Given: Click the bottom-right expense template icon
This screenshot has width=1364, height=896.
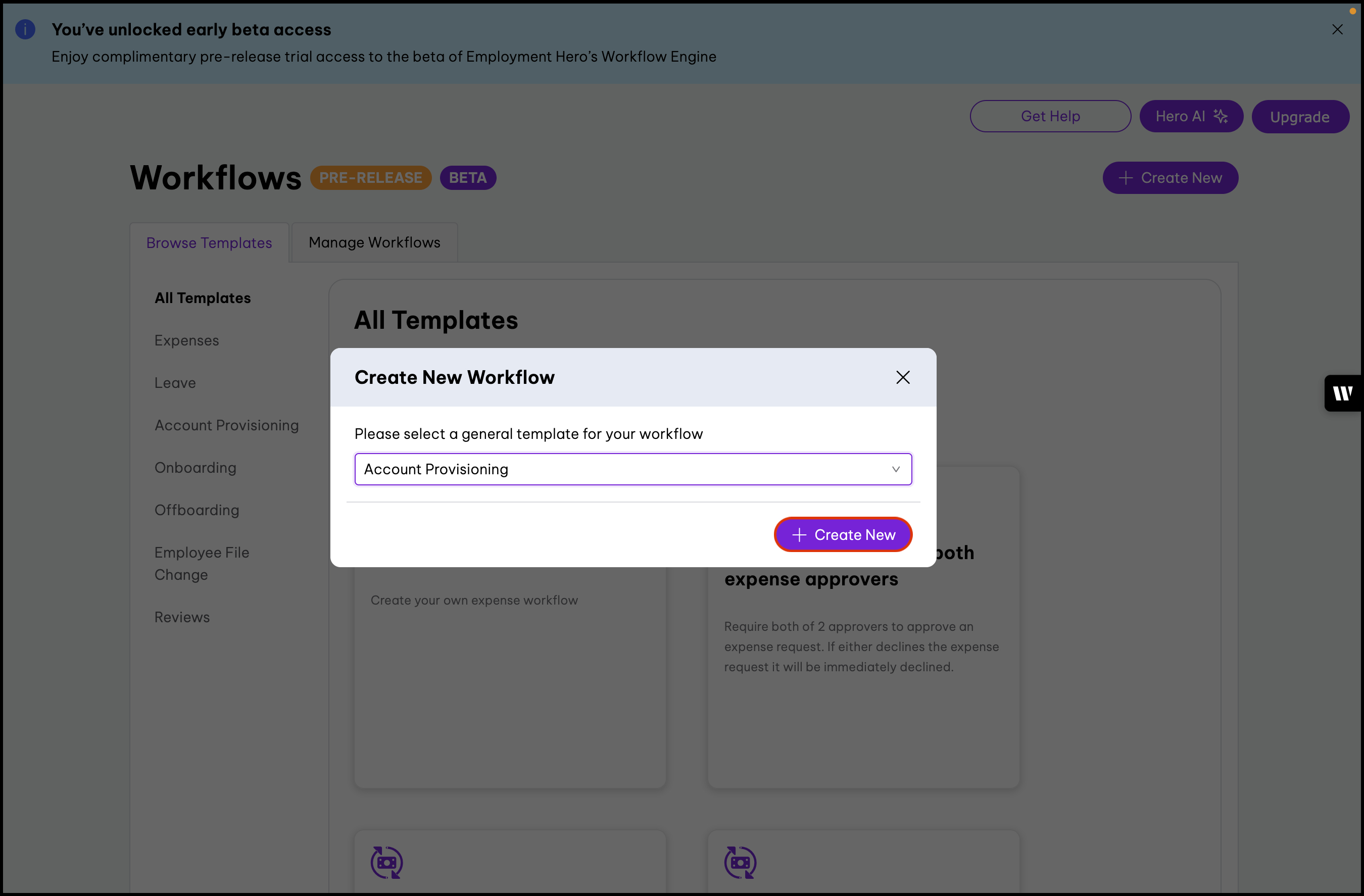Looking at the screenshot, I should click(740, 862).
